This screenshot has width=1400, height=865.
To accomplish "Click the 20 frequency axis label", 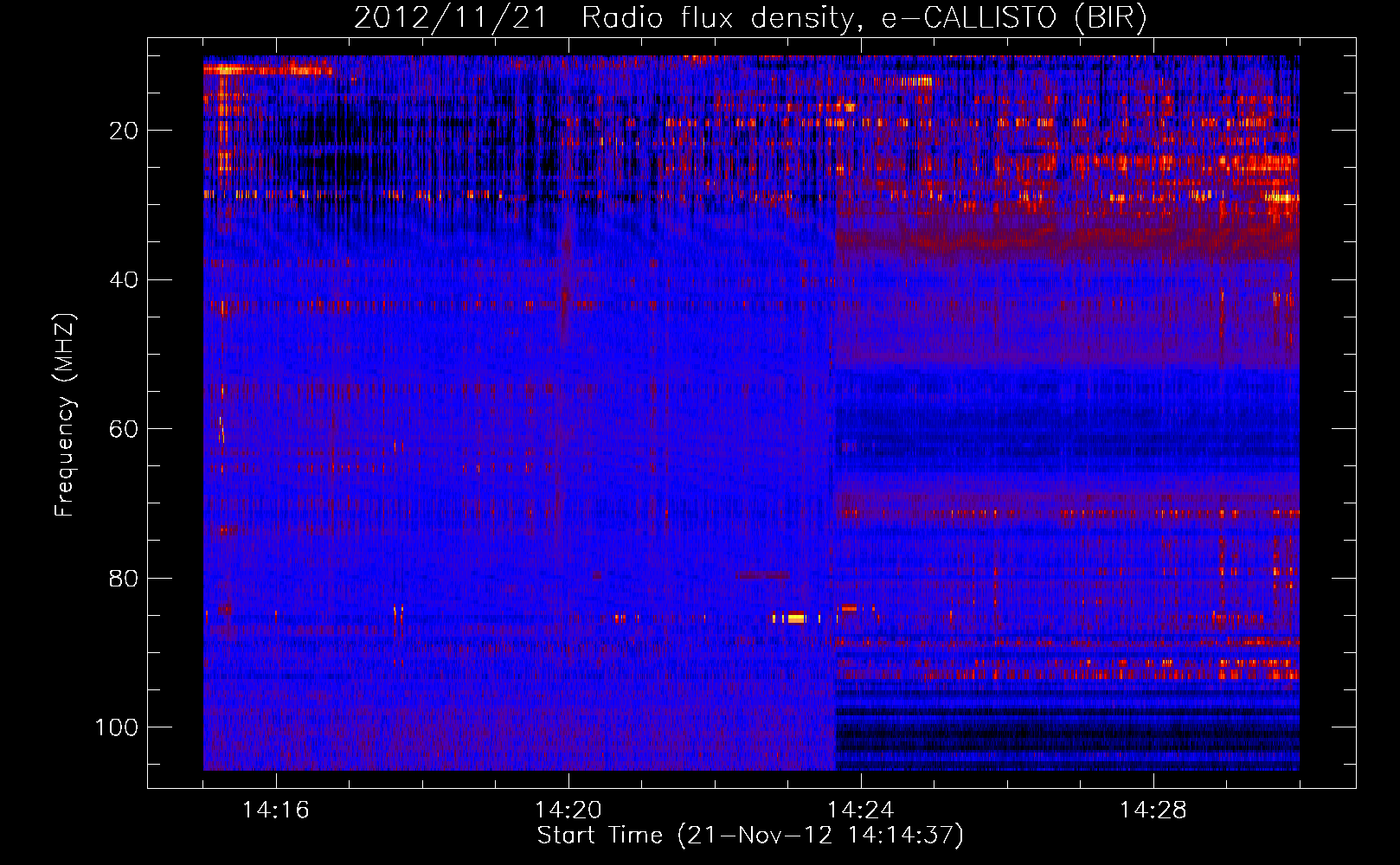I will 124,131.
